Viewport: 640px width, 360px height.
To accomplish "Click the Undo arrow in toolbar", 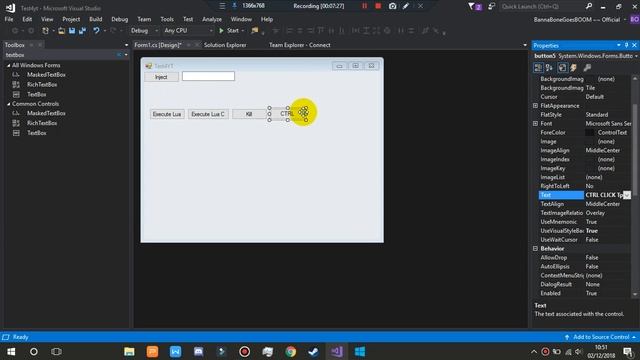I will click(96, 31).
